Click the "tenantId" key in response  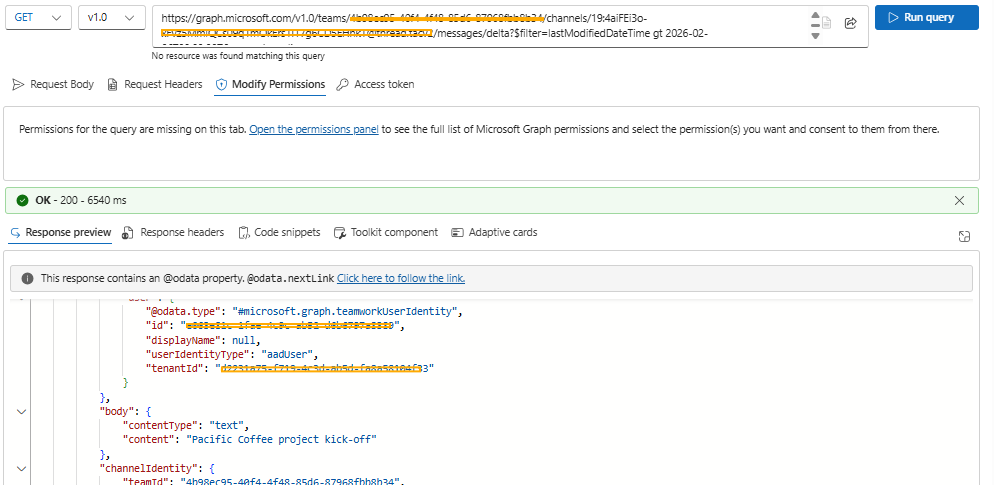click(x=175, y=368)
